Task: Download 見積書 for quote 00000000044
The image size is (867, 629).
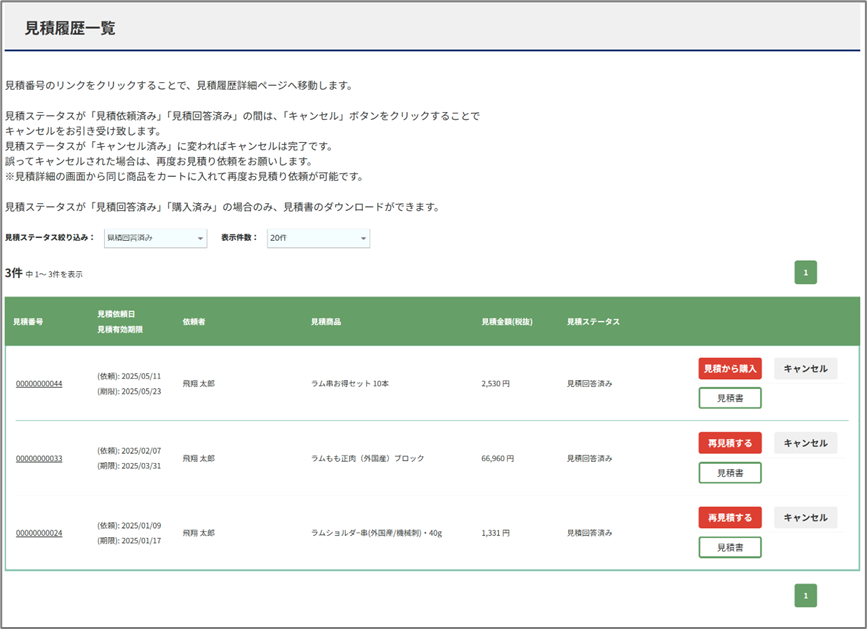Action: coord(730,398)
